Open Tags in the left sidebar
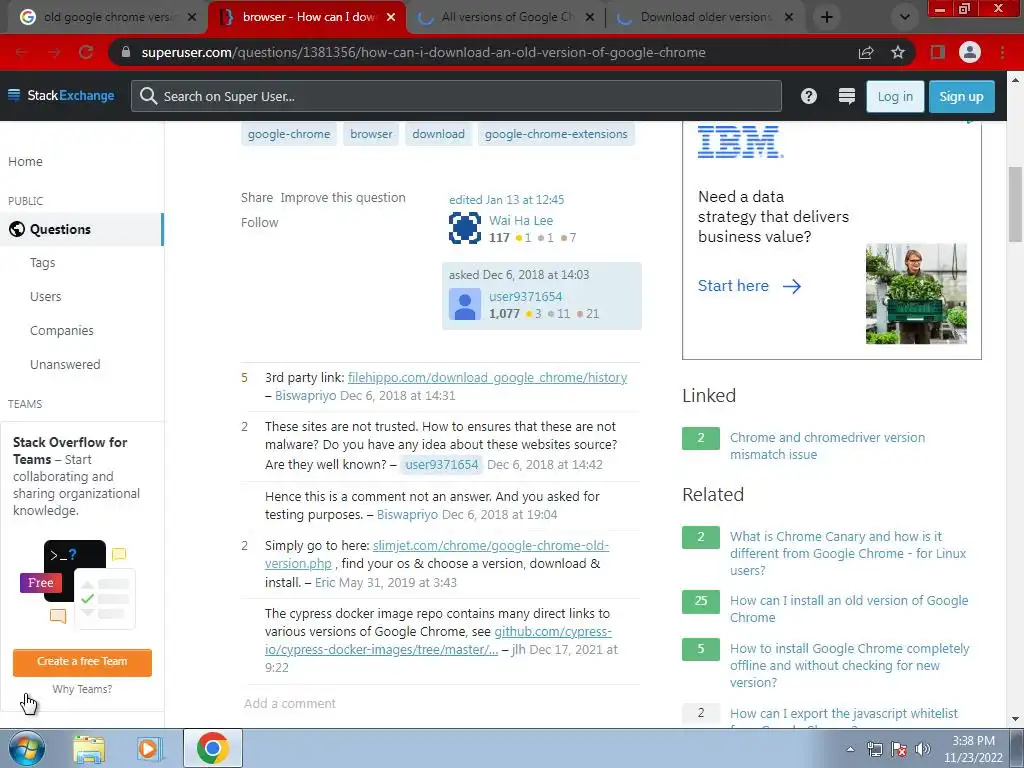Screen dimensions: 1024x768 [x=42, y=263]
